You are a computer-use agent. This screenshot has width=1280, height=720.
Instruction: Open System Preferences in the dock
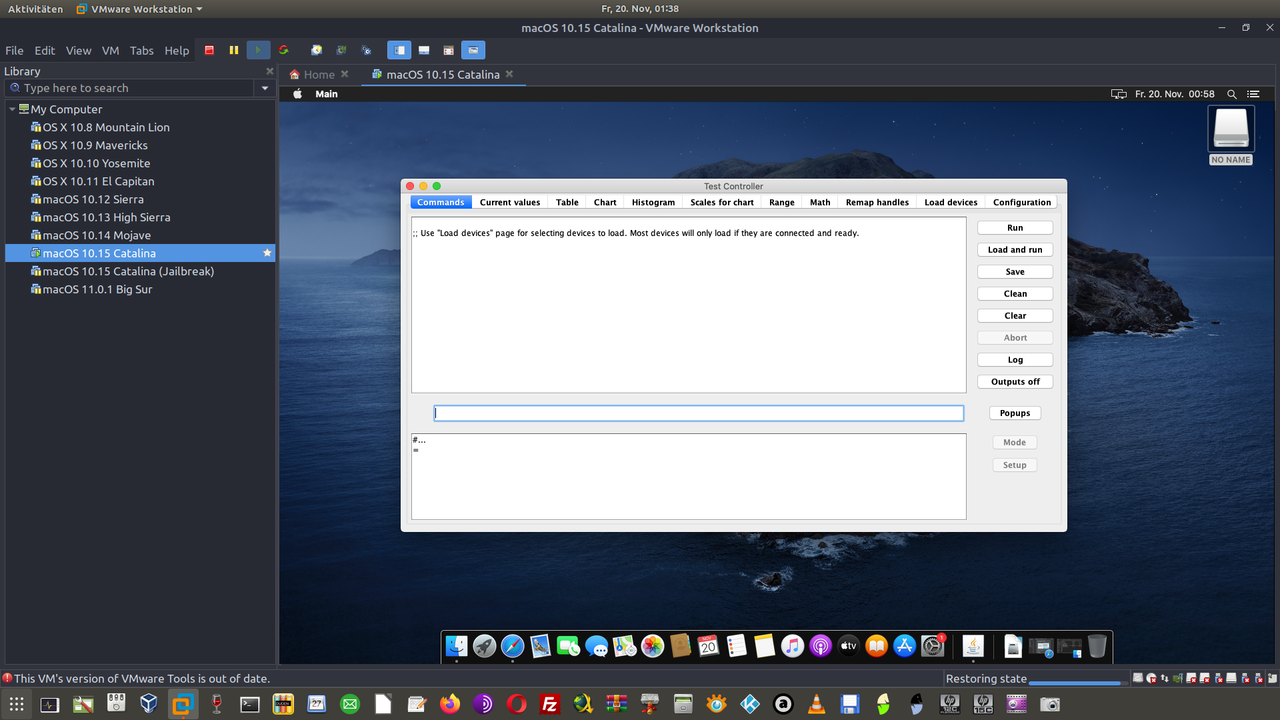point(933,647)
